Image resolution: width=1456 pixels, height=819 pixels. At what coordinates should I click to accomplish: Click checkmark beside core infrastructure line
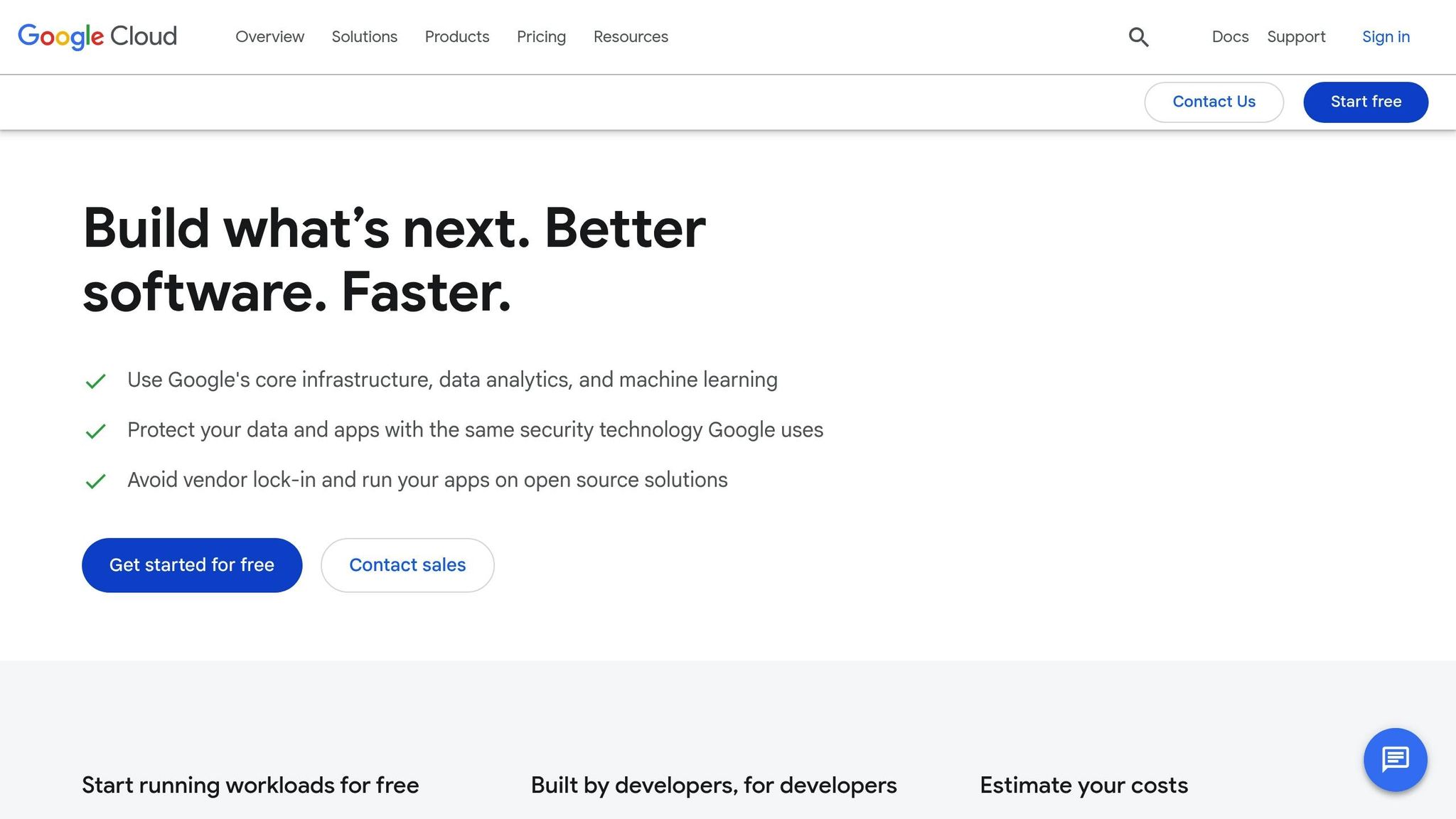[95, 381]
